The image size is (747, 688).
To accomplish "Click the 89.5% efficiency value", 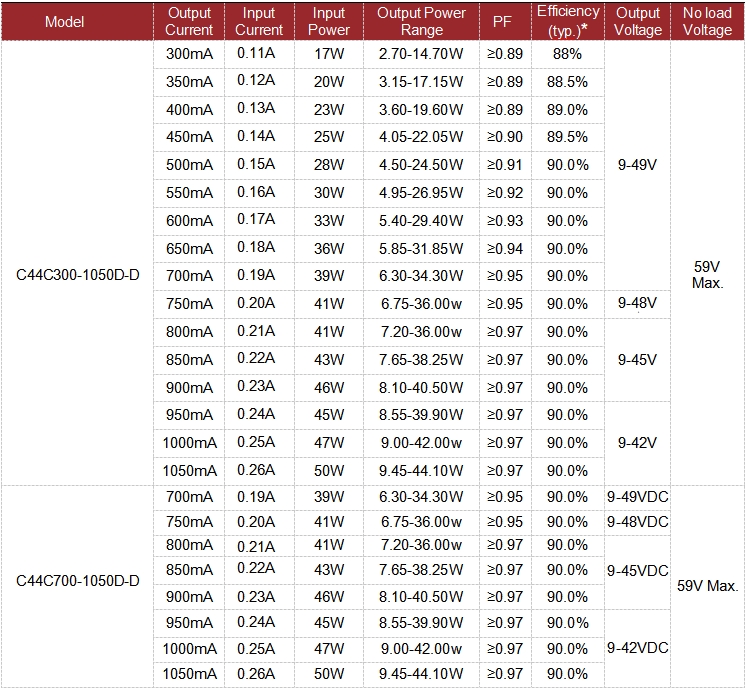I will click(567, 137).
